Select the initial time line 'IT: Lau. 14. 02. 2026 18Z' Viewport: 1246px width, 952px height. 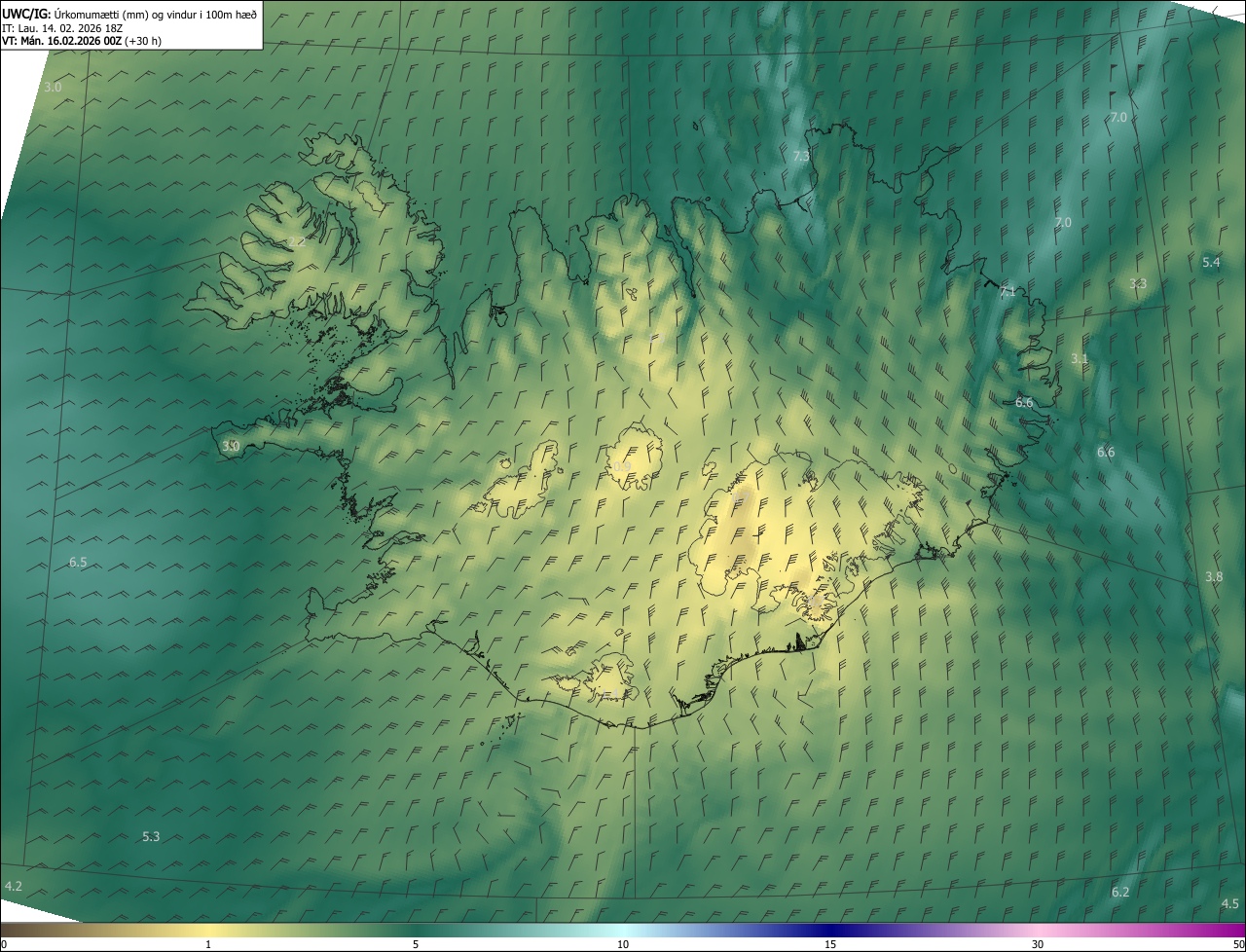pos(63,27)
